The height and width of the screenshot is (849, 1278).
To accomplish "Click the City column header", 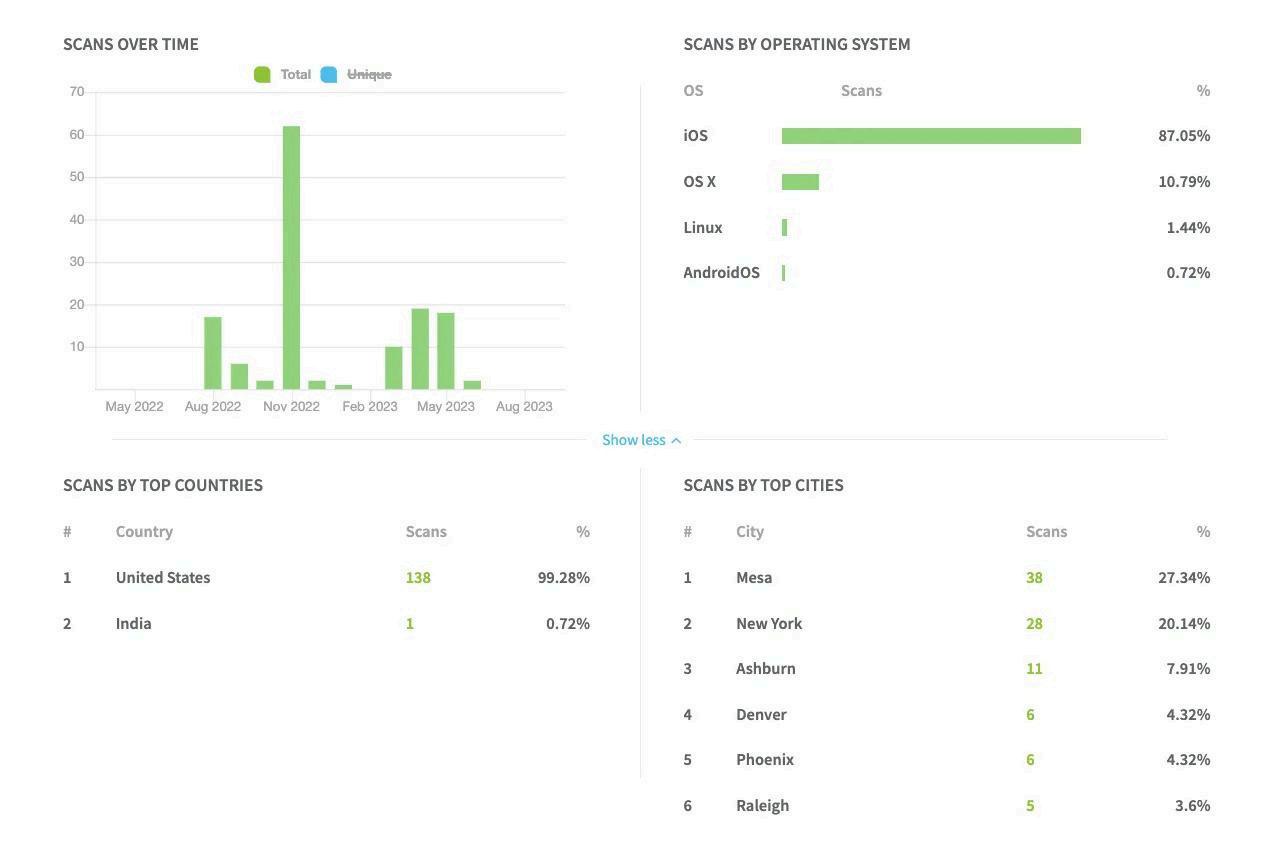I will pyautogui.click(x=750, y=532).
